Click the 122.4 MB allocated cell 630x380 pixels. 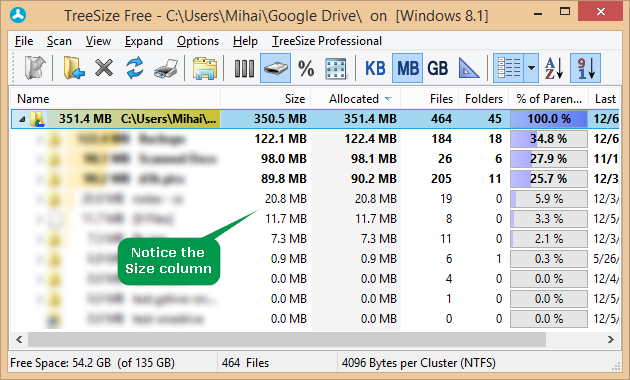coord(370,139)
